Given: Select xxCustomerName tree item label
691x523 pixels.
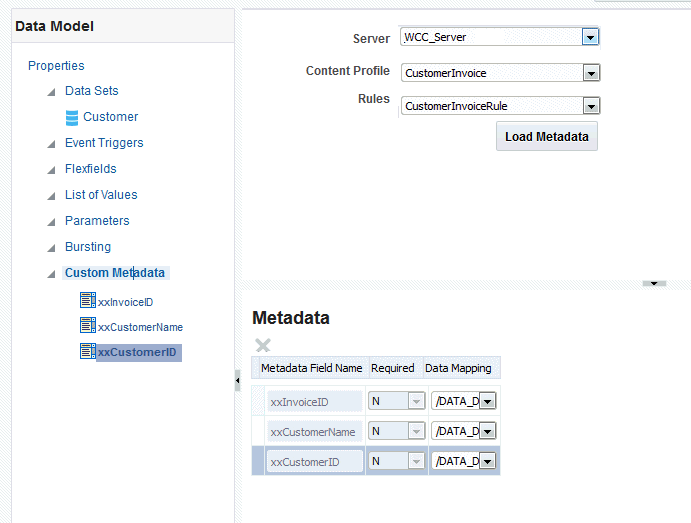Looking at the screenshot, I should tap(140, 327).
